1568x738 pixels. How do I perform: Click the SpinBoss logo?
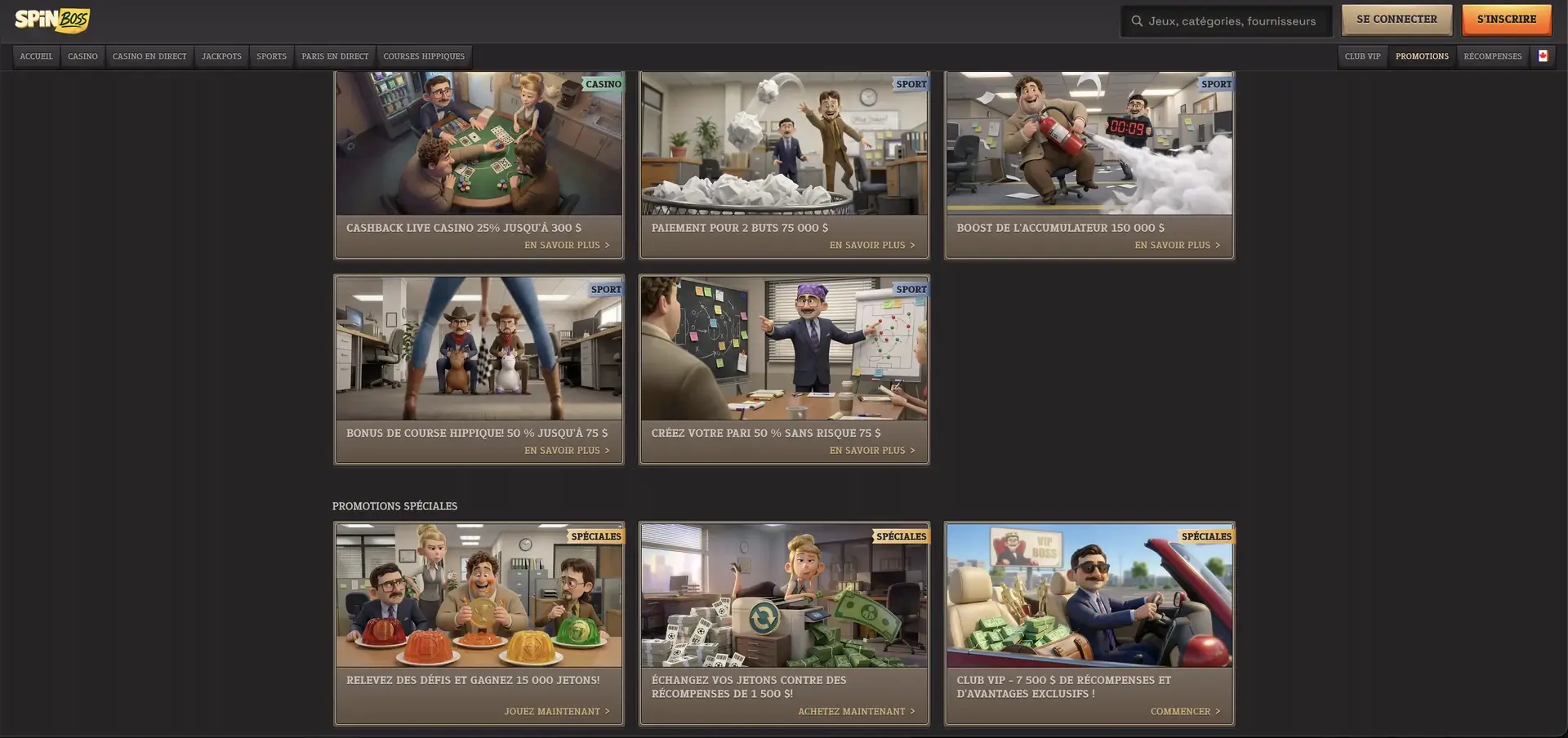(x=52, y=20)
